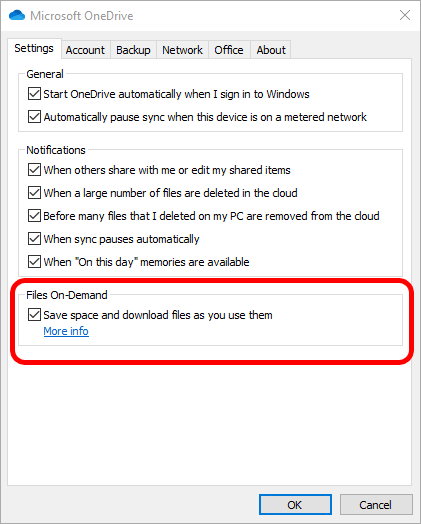Click the Files On-Demand group label
Screen dimensions: 421x524
click(x=67, y=295)
